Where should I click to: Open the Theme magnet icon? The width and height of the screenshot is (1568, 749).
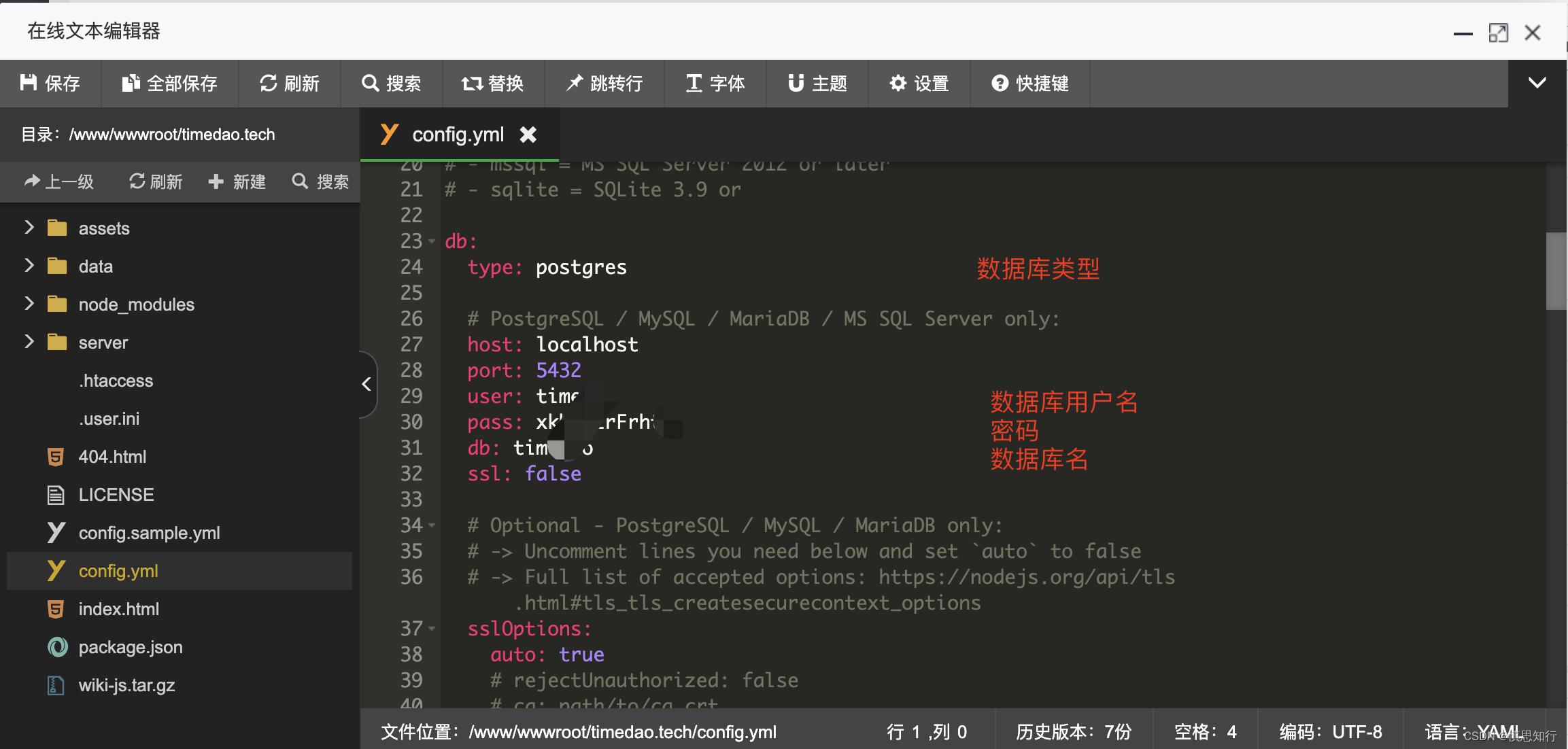coord(796,83)
